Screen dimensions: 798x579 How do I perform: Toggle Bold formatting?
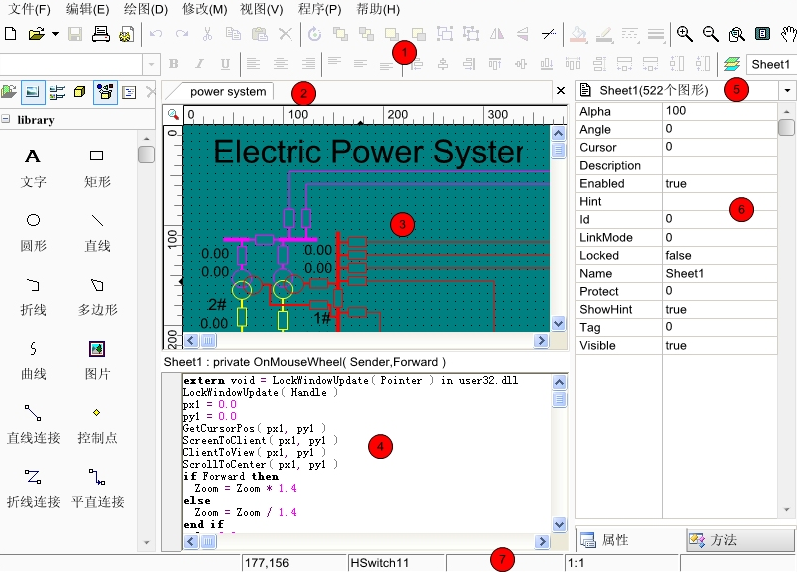point(174,64)
